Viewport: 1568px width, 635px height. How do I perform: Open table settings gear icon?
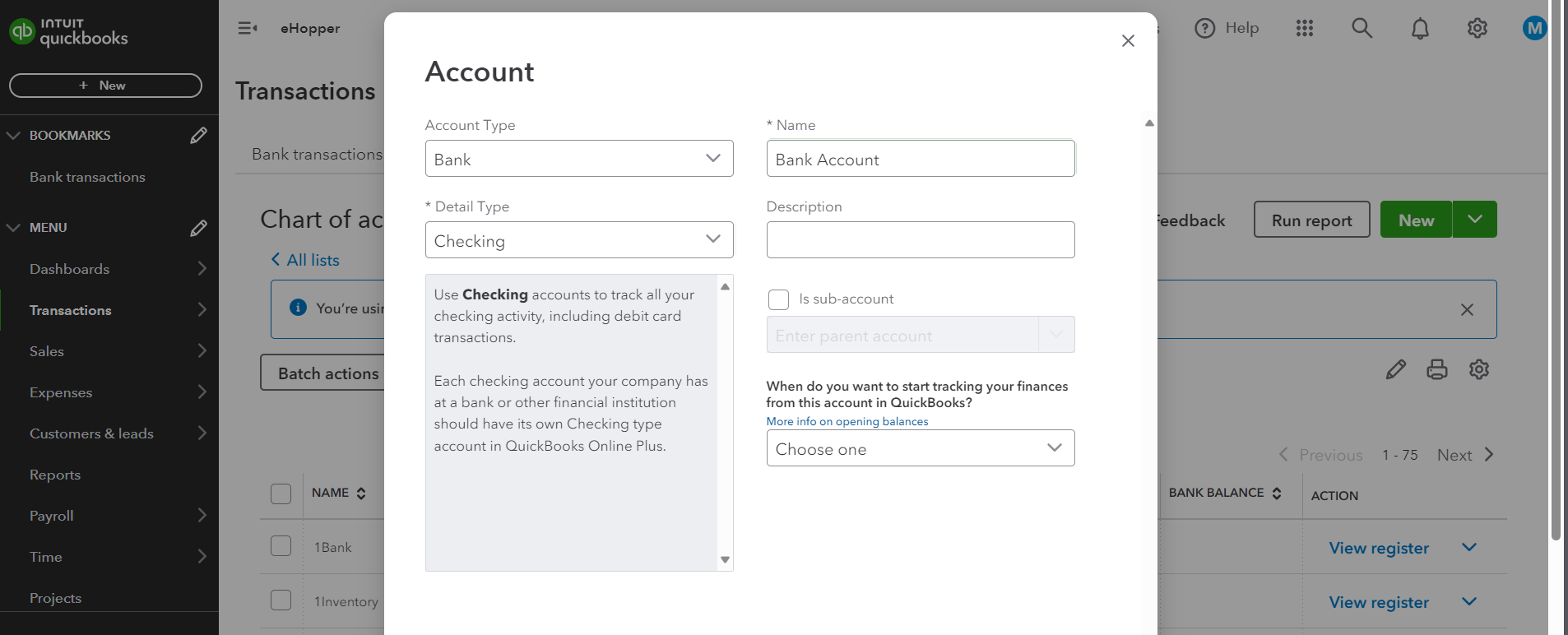click(1479, 369)
